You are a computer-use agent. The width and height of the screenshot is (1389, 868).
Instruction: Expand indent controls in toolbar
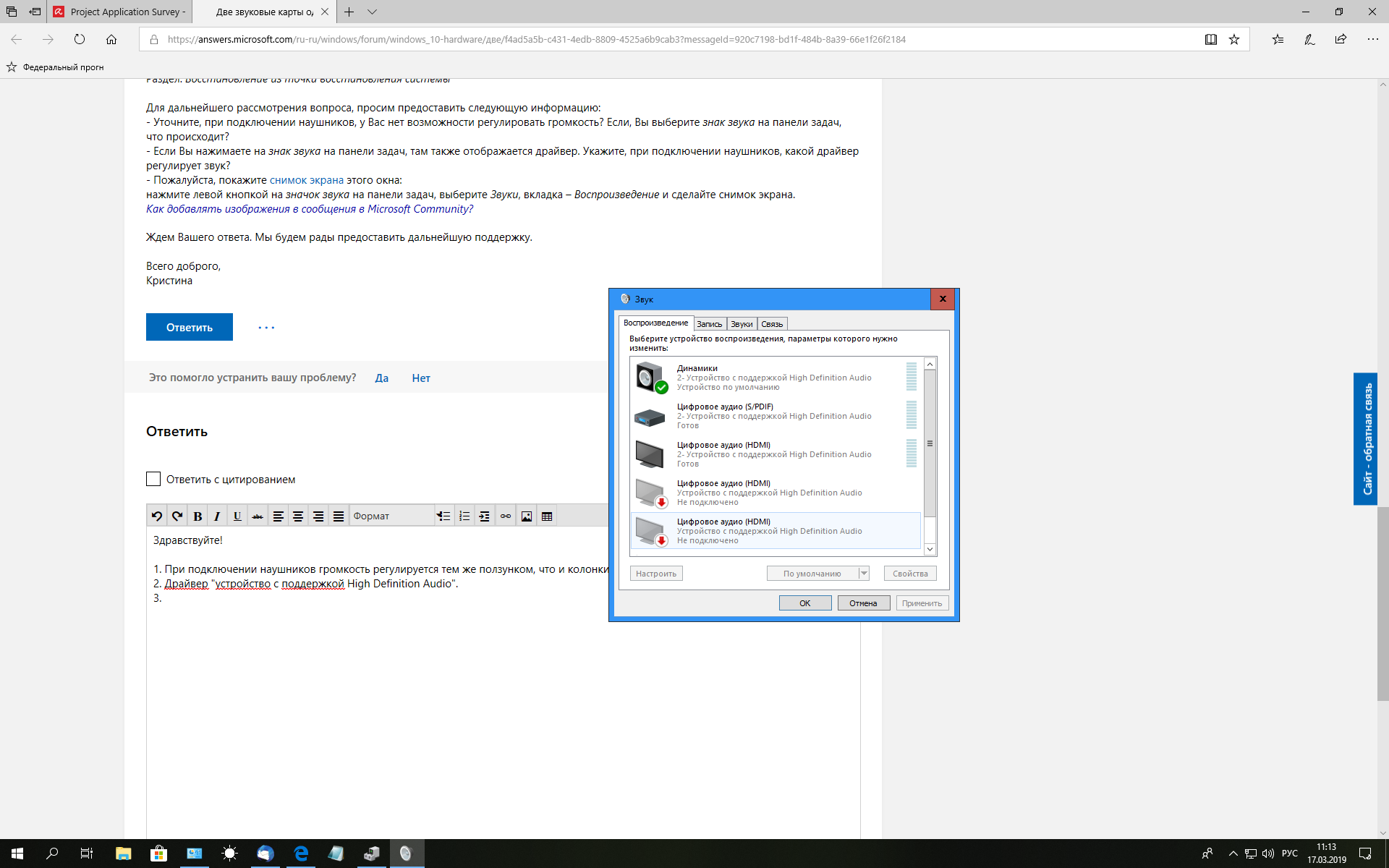(484, 516)
